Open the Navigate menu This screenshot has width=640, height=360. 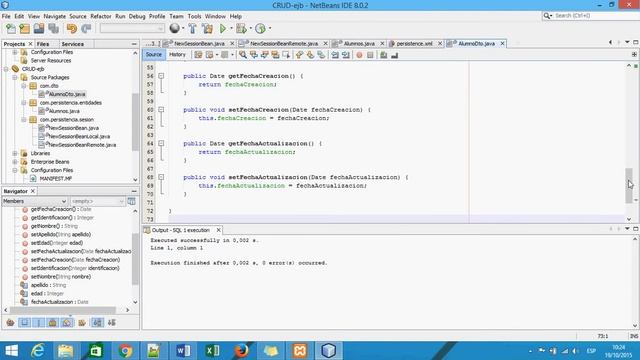coord(55,16)
